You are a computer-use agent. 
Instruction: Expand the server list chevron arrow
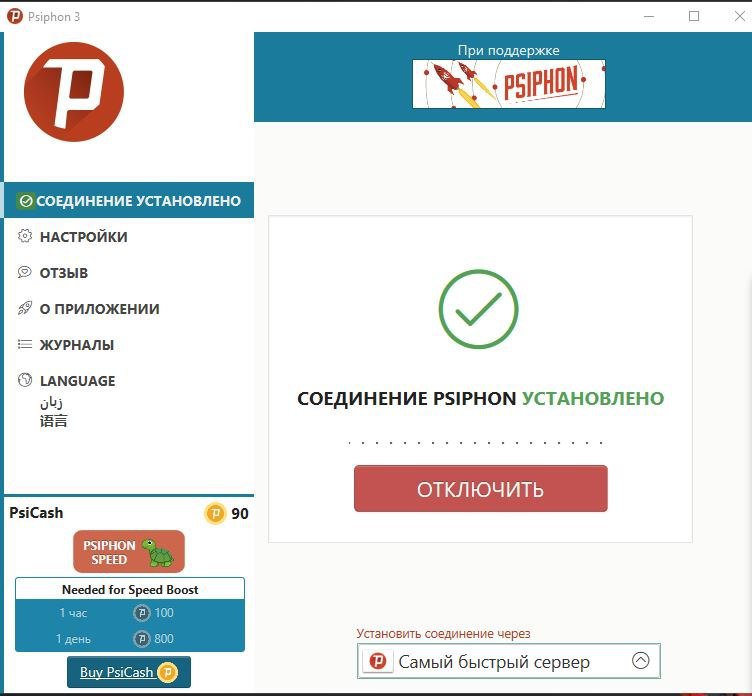click(640, 661)
